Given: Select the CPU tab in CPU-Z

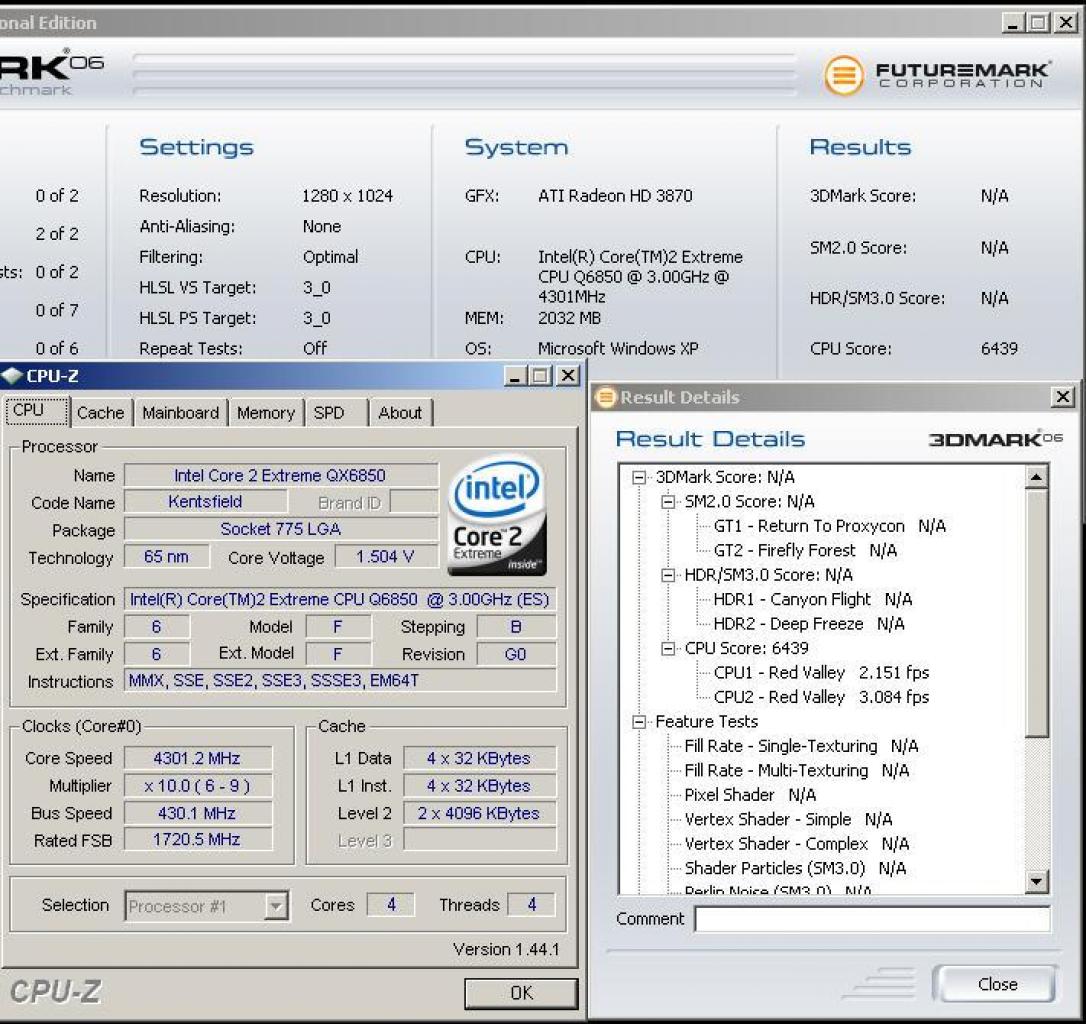Looking at the screenshot, I should point(37,410).
